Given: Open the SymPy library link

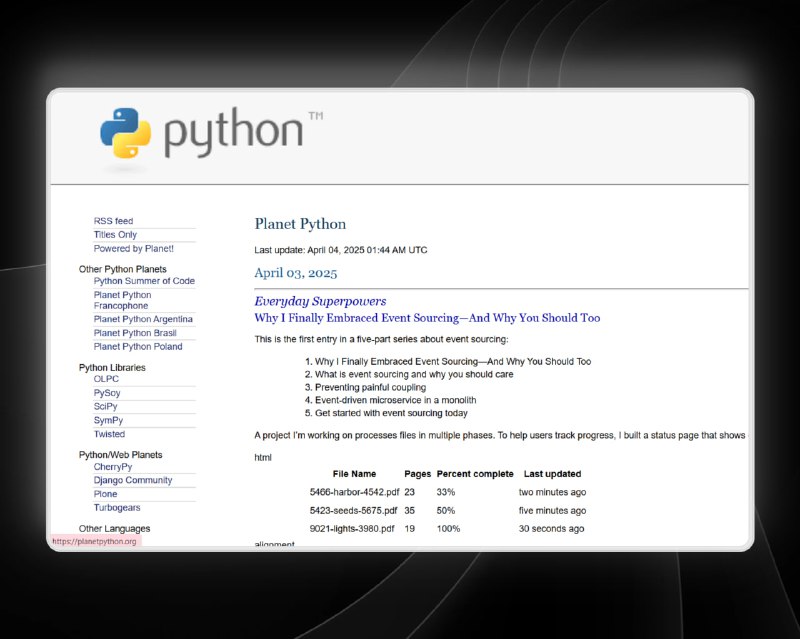Looking at the screenshot, I should (108, 420).
